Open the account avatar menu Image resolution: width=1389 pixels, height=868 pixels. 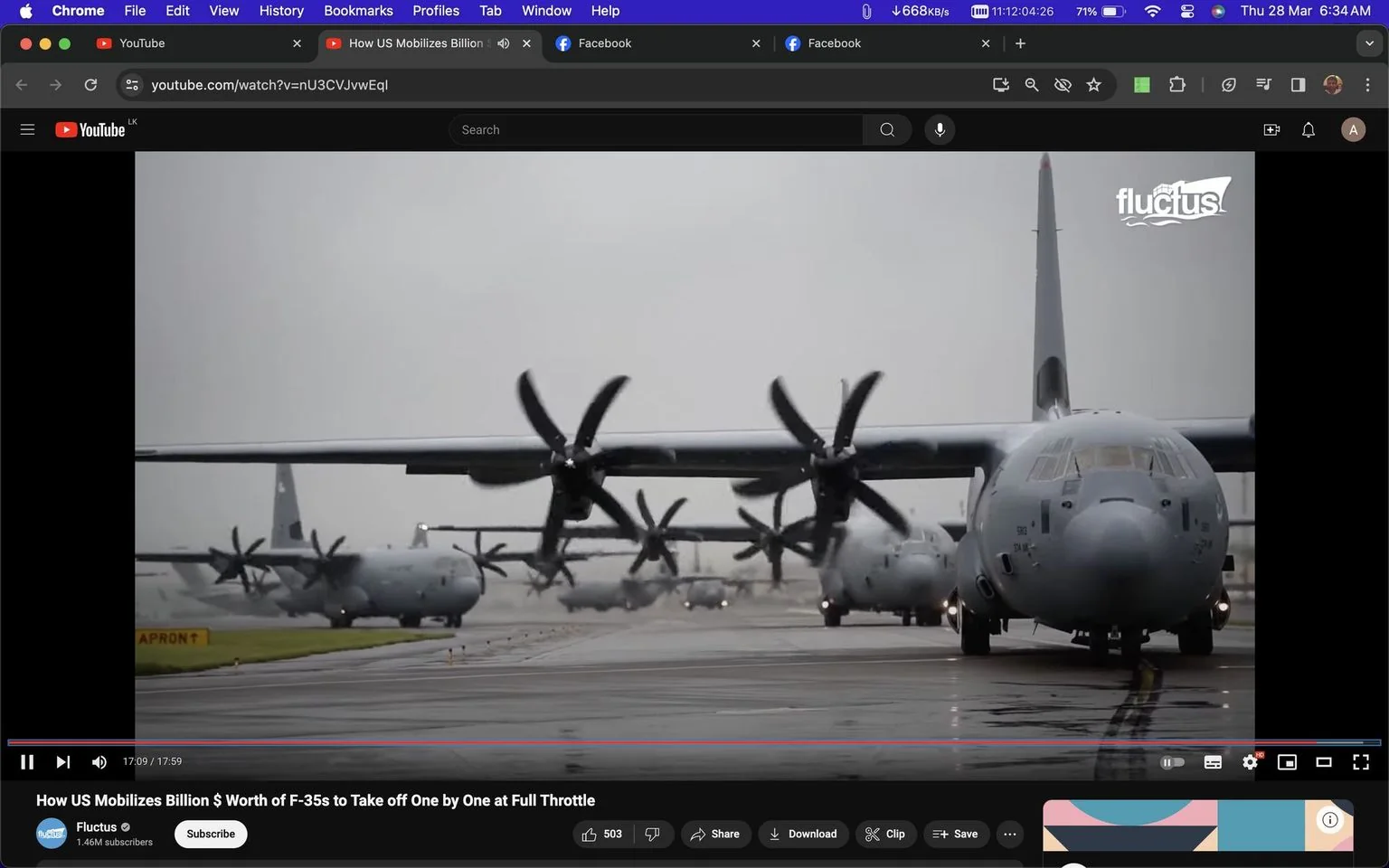point(1353,129)
